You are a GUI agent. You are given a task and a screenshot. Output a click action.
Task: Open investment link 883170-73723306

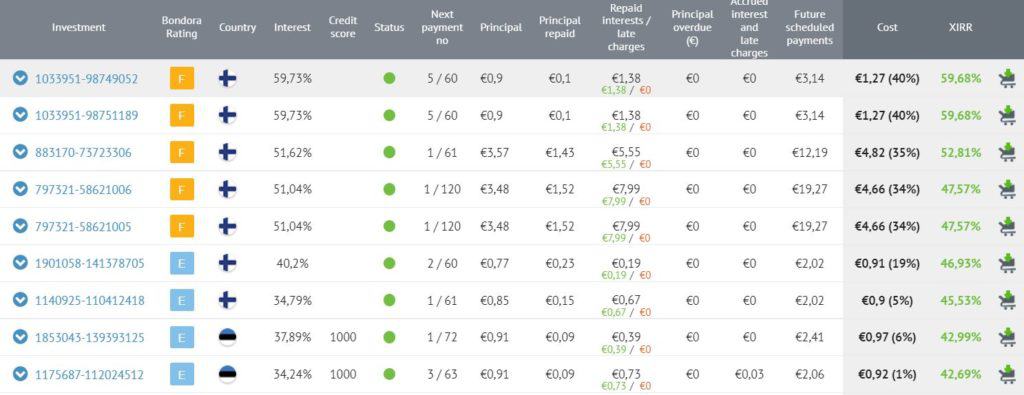(x=83, y=153)
